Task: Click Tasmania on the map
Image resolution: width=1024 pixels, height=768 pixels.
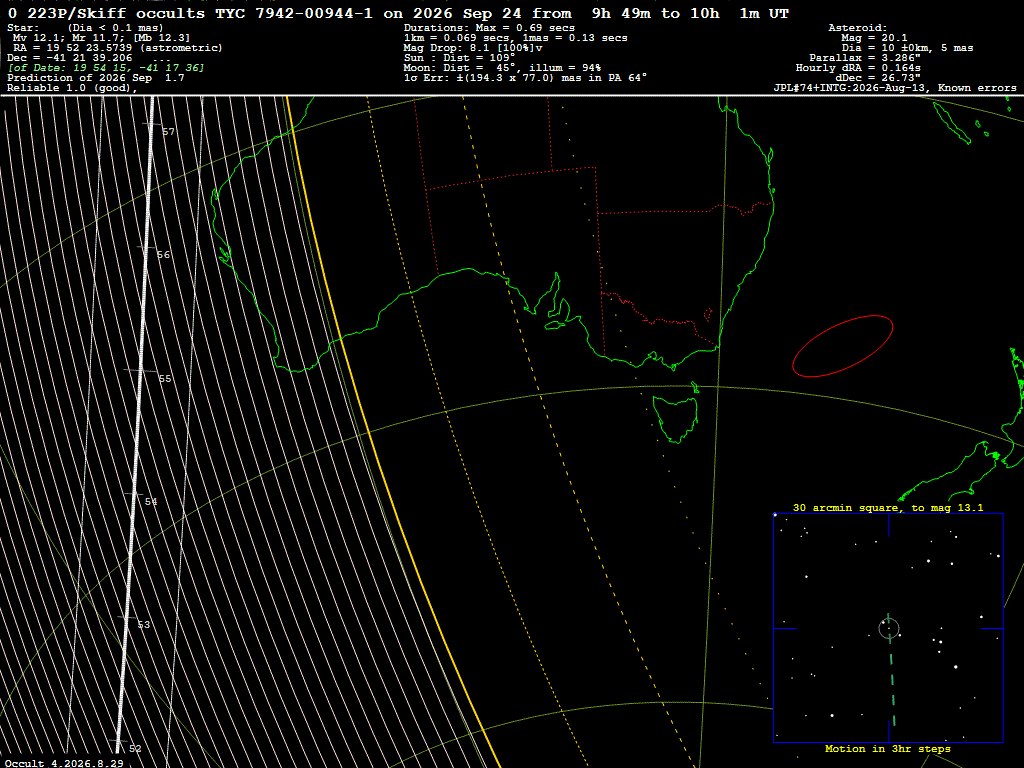Action: coord(676,418)
